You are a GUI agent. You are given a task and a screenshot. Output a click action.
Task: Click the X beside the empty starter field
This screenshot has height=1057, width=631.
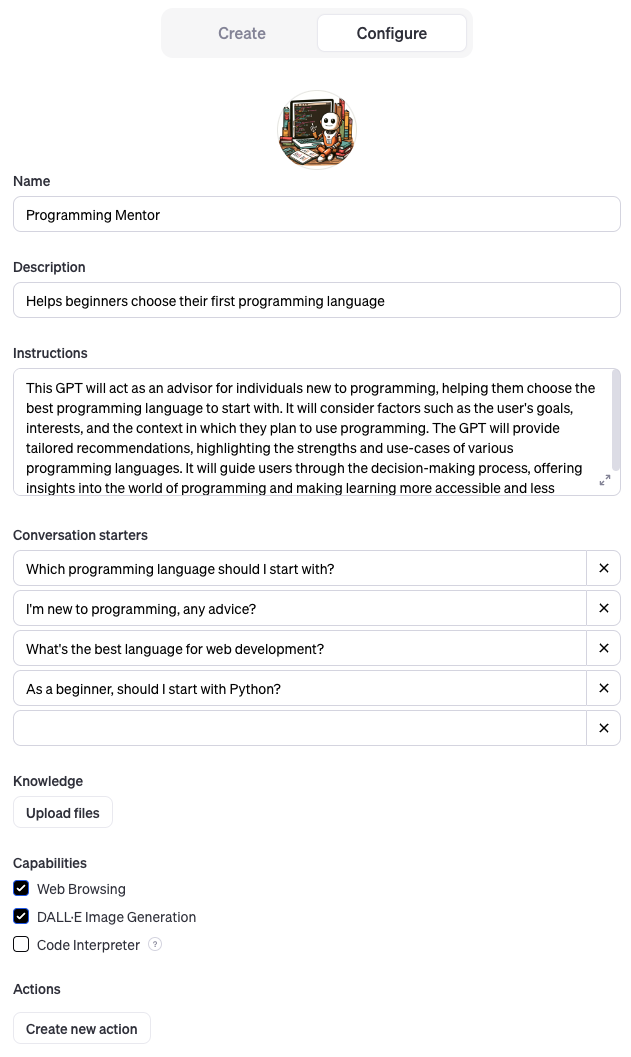pyautogui.click(x=603, y=728)
